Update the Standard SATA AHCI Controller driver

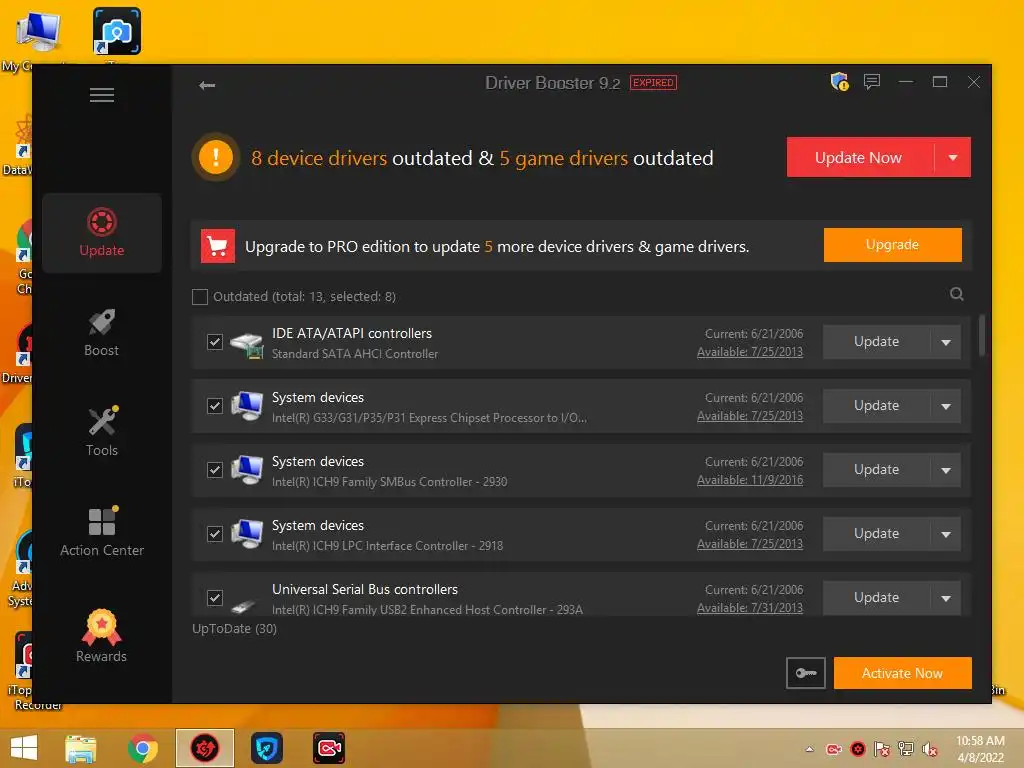(x=876, y=342)
